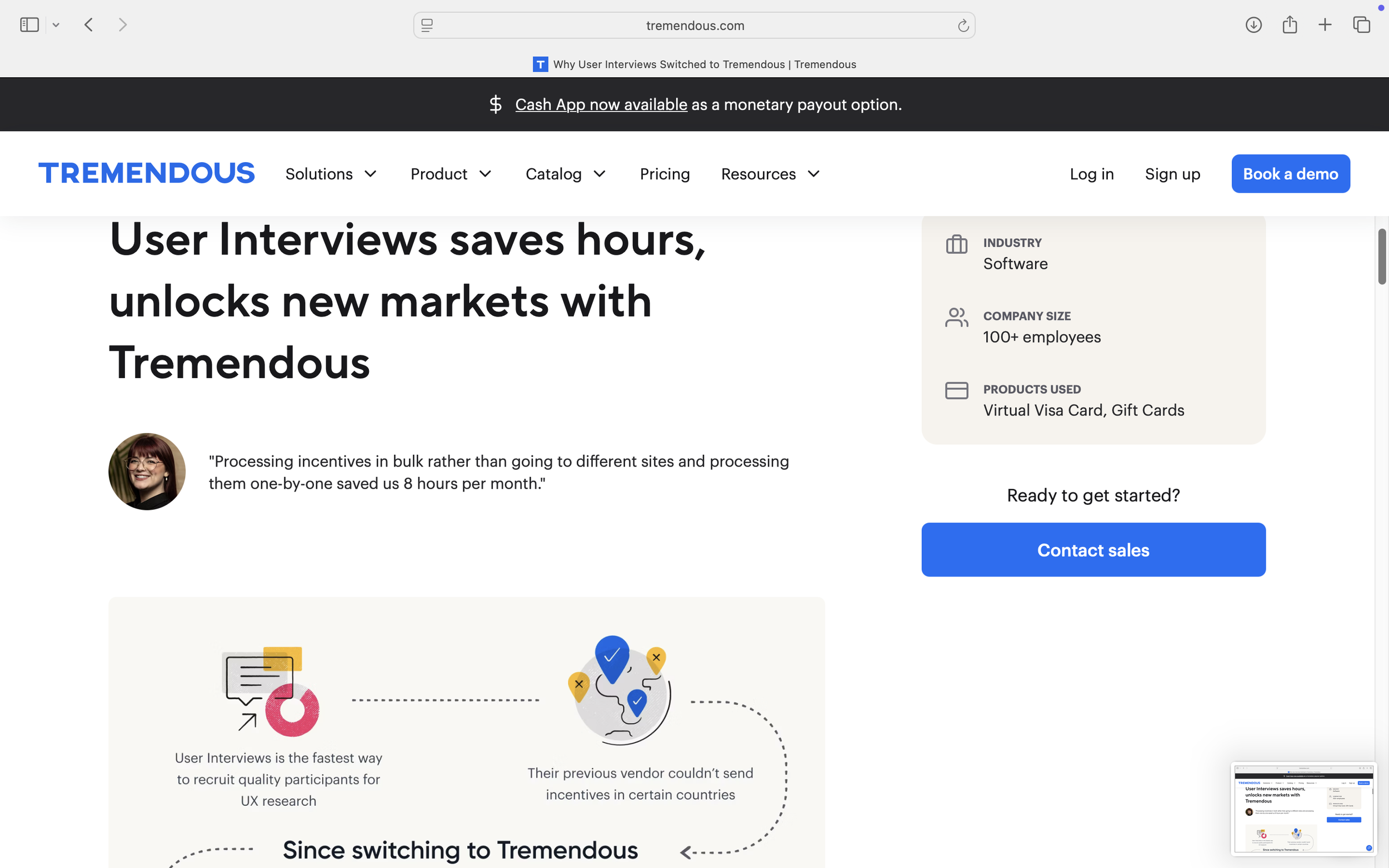The width and height of the screenshot is (1389, 868).
Task: Click the 'Ready to get started?' text
Action: click(x=1093, y=495)
